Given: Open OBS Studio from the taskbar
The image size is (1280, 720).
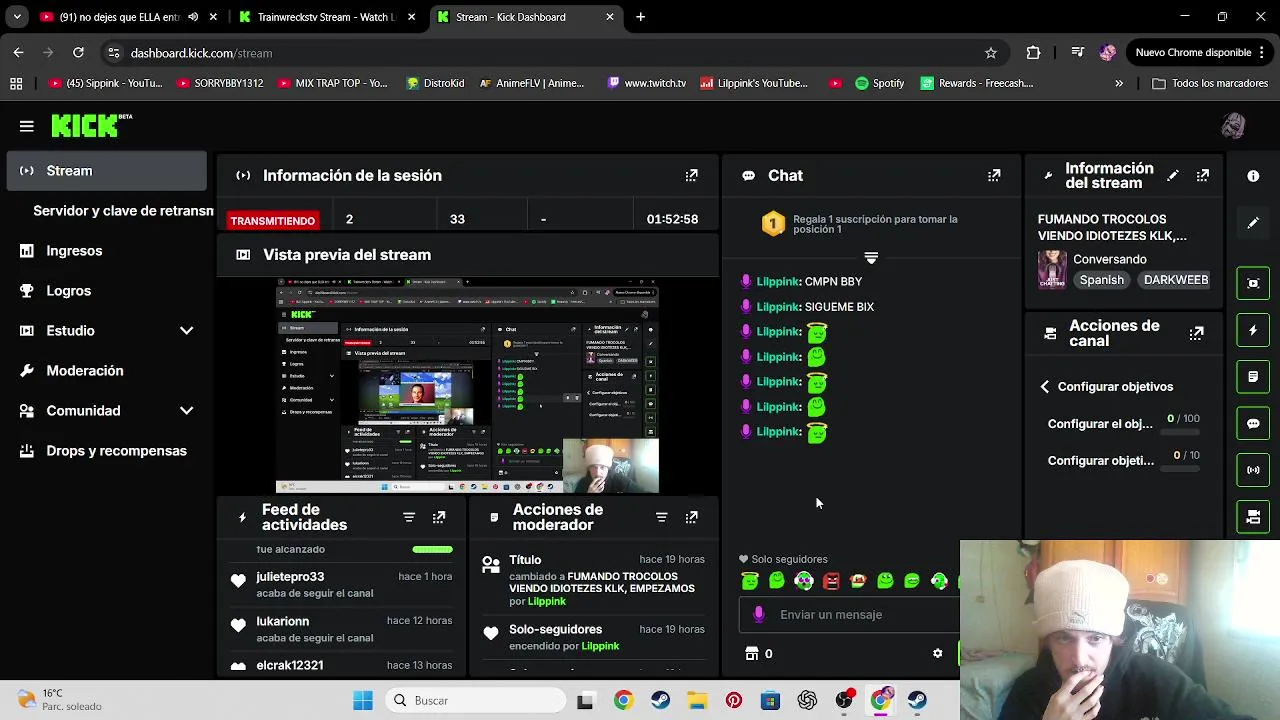Looking at the screenshot, I should pyautogui.click(x=844, y=700).
